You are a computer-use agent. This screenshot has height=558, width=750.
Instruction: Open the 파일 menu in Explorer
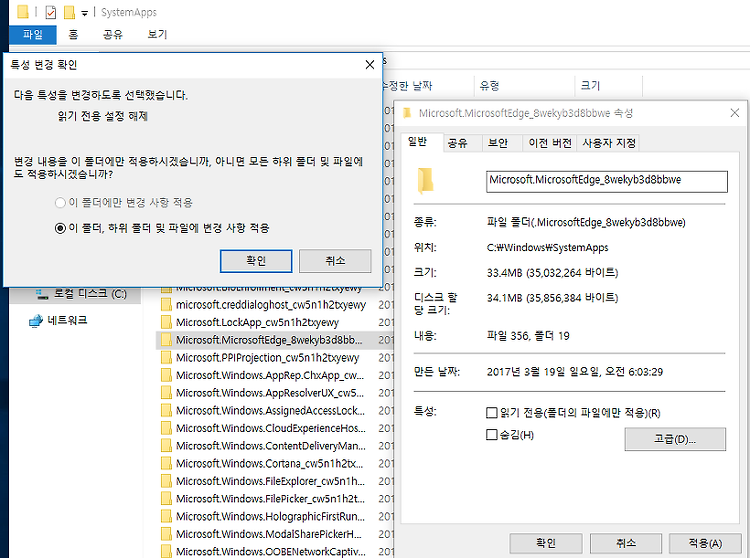(x=33, y=34)
